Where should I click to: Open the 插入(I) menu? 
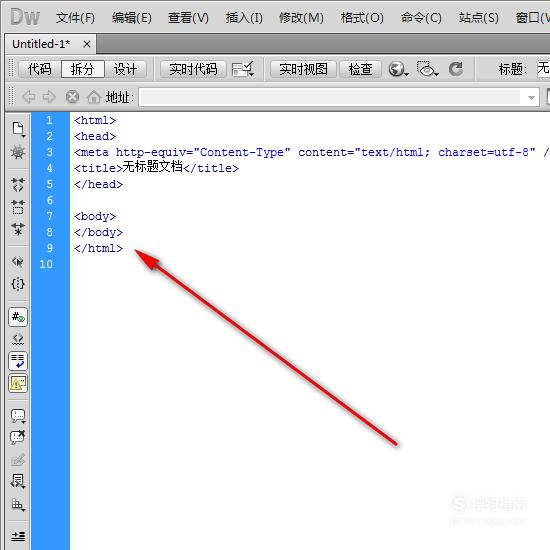coord(244,18)
